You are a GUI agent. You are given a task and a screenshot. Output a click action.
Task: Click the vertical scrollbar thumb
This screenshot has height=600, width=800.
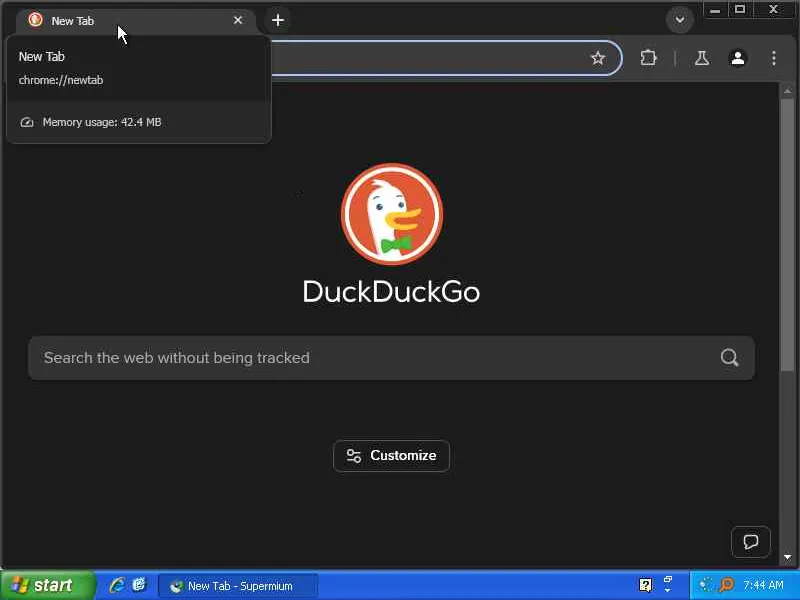787,235
